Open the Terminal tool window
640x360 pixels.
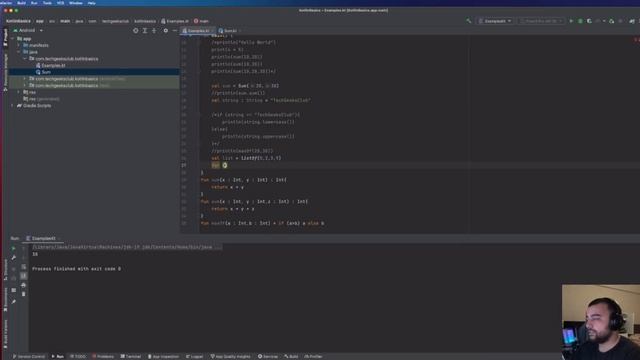pos(131,357)
